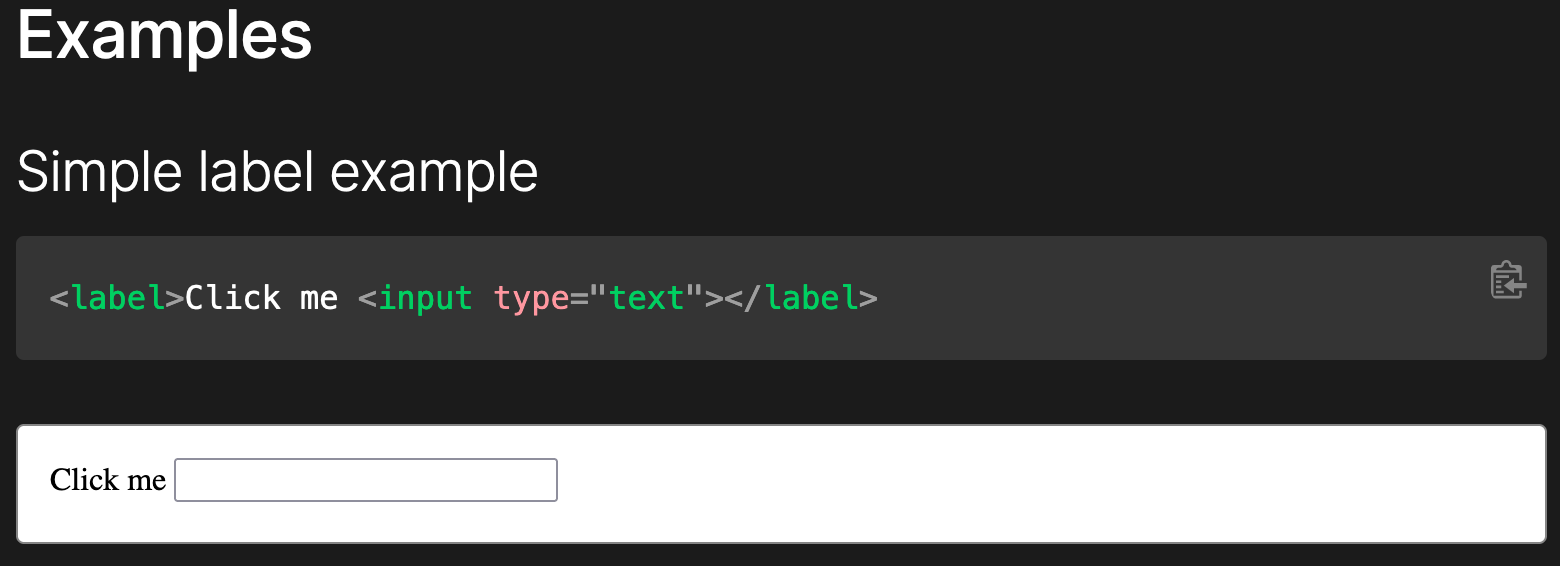Click the "text" attribute value in code

point(646,298)
